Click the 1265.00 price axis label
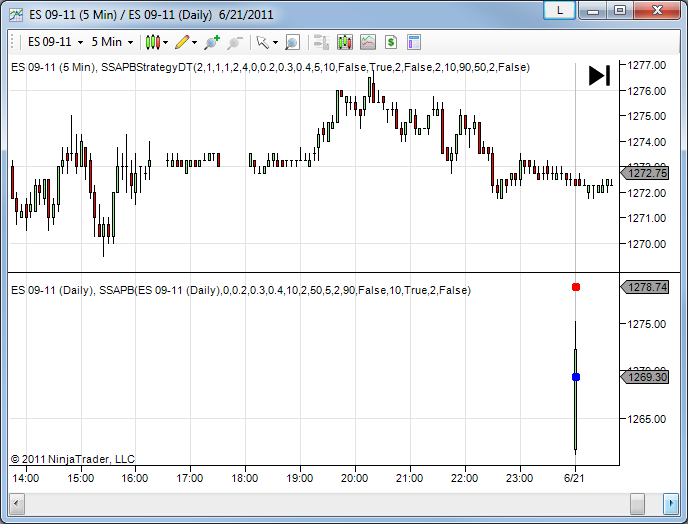 pos(647,419)
